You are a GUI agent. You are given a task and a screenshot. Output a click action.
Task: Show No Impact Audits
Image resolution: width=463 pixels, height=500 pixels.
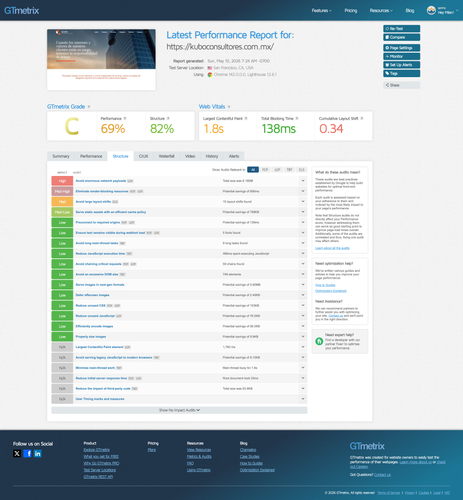pos(179,410)
